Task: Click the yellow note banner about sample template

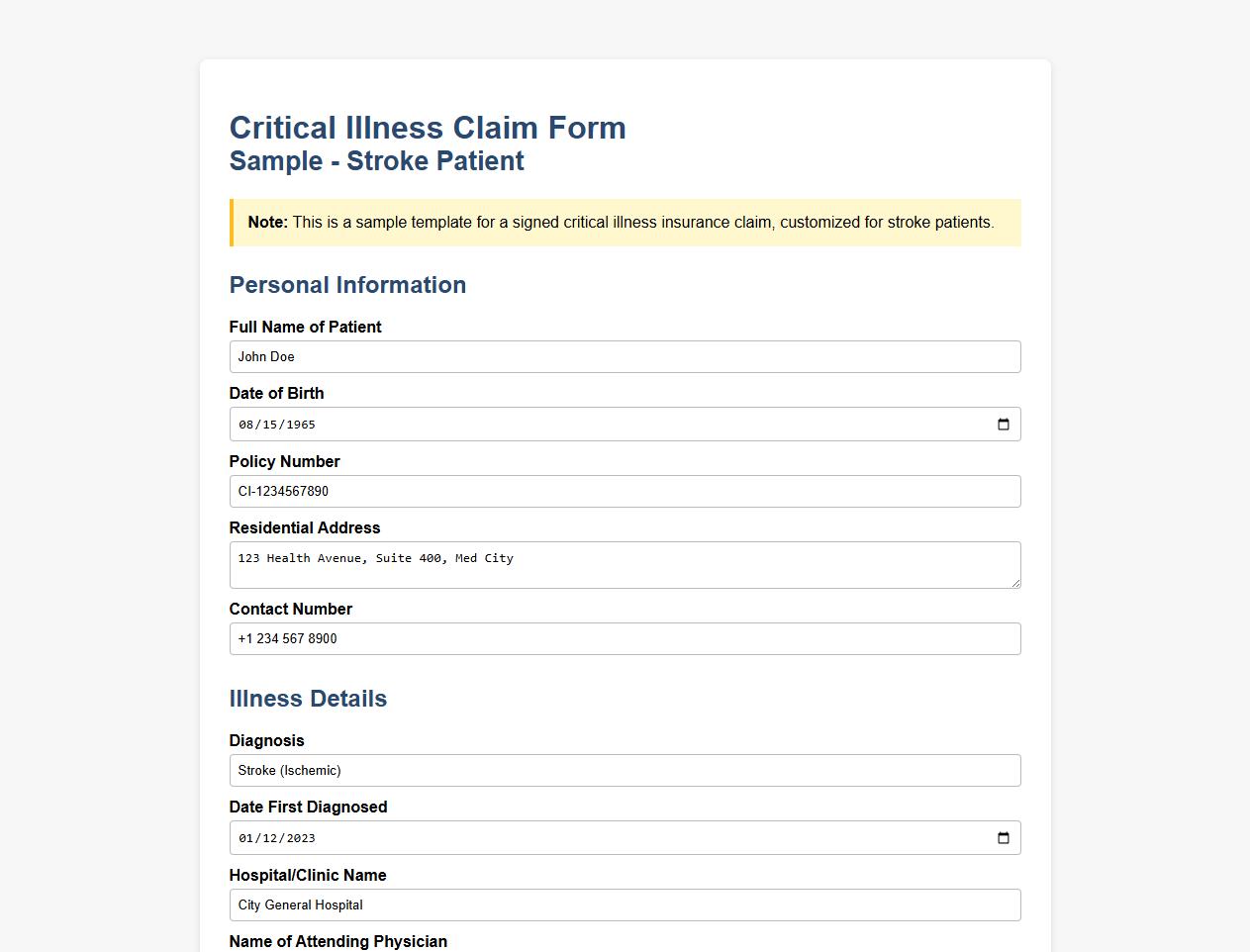Action: [x=624, y=223]
